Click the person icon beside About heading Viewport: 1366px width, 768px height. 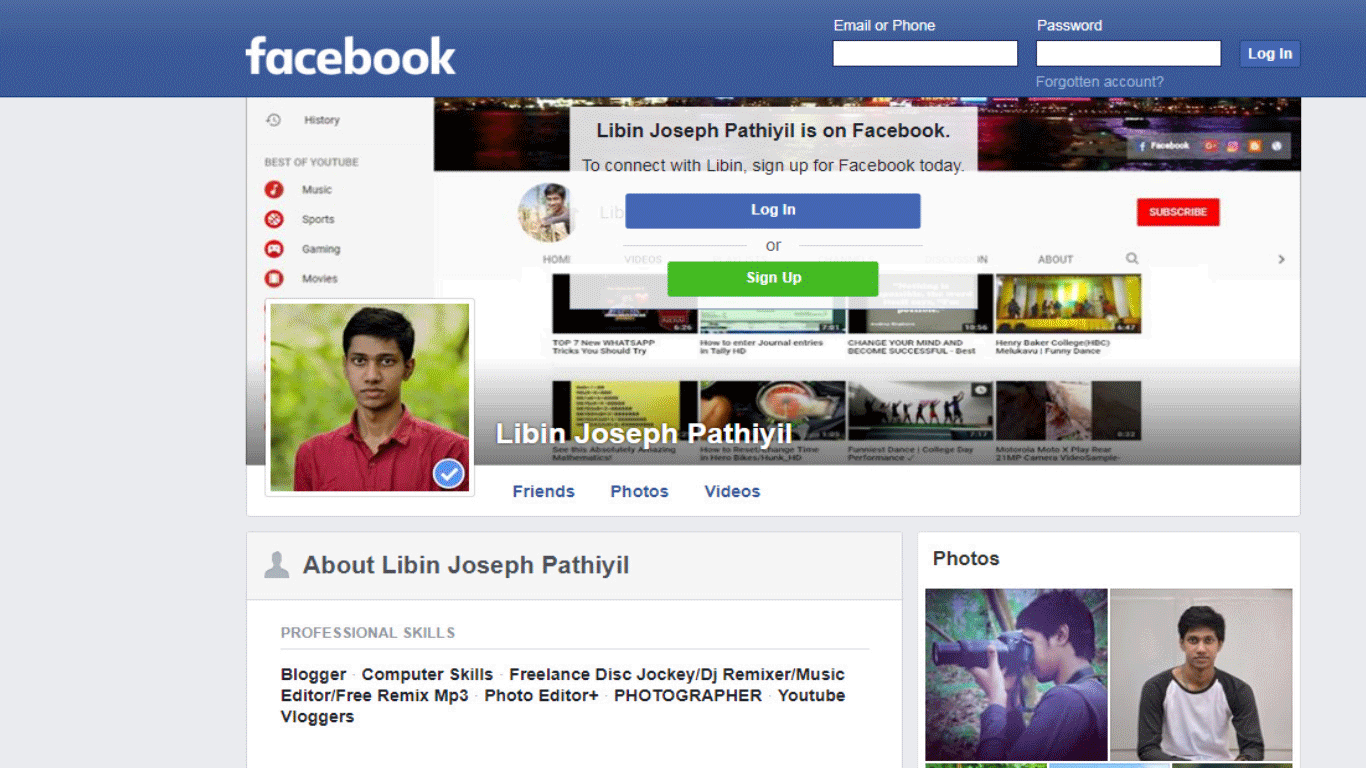pyautogui.click(x=276, y=565)
